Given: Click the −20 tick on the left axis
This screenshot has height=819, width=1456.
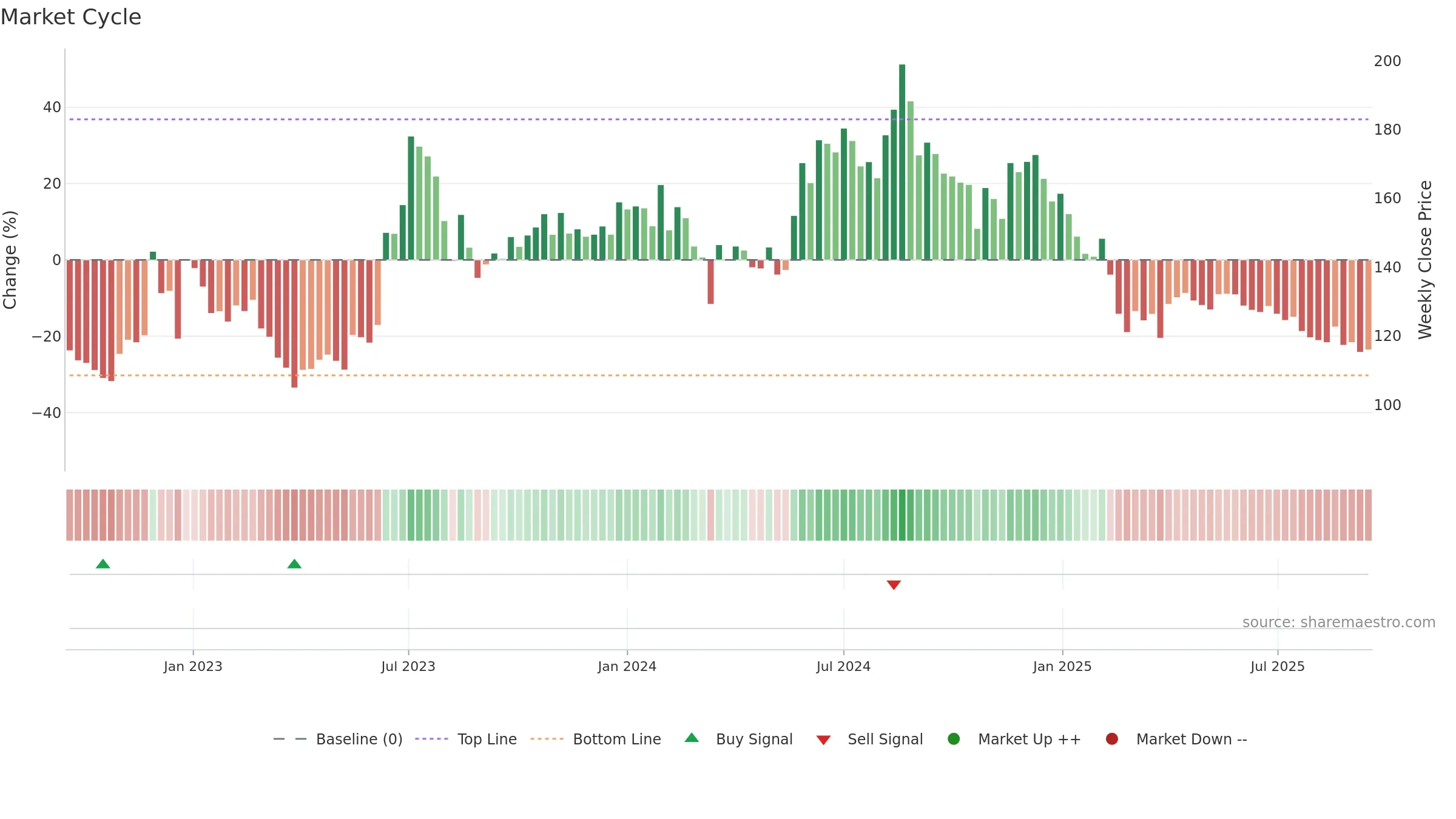Looking at the screenshot, I should [x=47, y=337].
